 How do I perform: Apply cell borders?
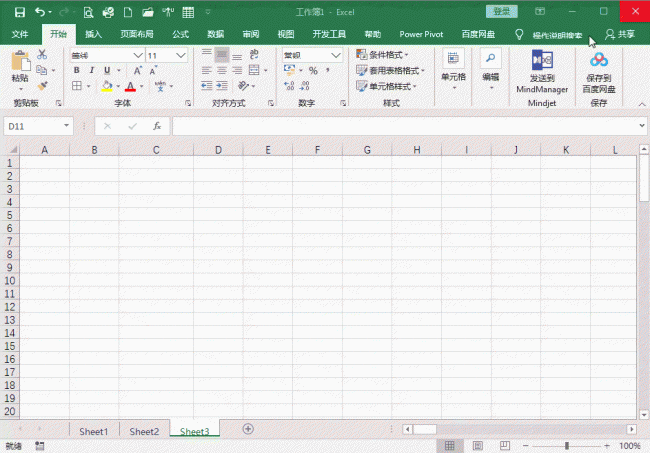pos(77,86)
